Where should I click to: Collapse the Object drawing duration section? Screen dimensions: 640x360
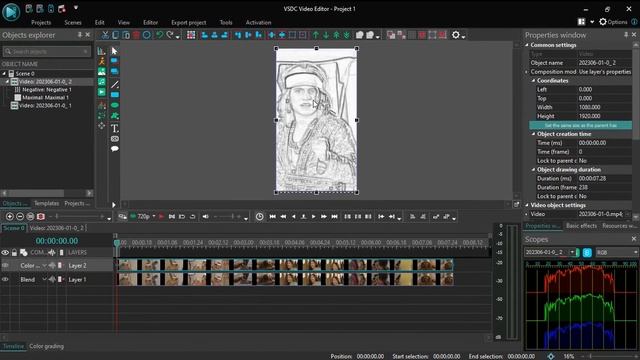pyautogui.click(x=533, y=169)
